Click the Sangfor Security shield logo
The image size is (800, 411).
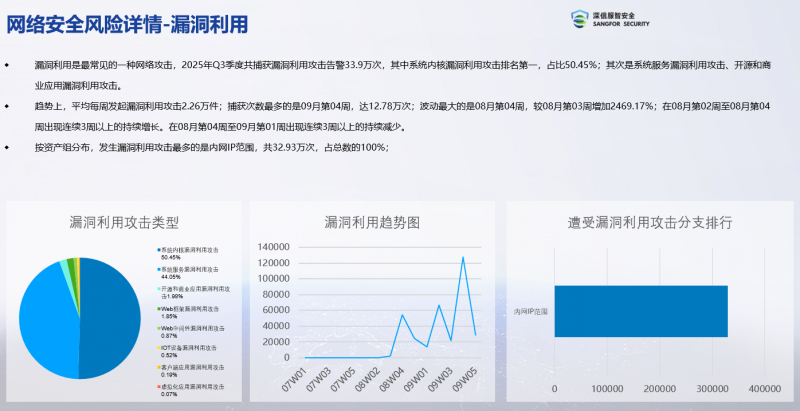point(579,19)
